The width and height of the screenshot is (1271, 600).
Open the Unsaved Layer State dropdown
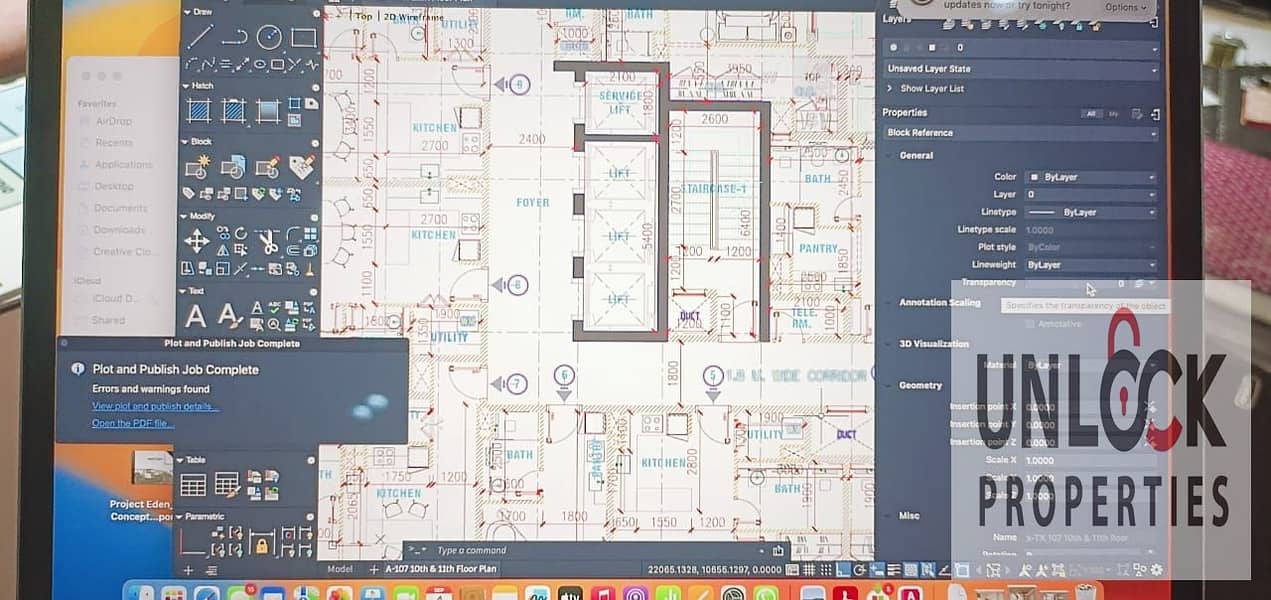click(x=1021, y=69)
